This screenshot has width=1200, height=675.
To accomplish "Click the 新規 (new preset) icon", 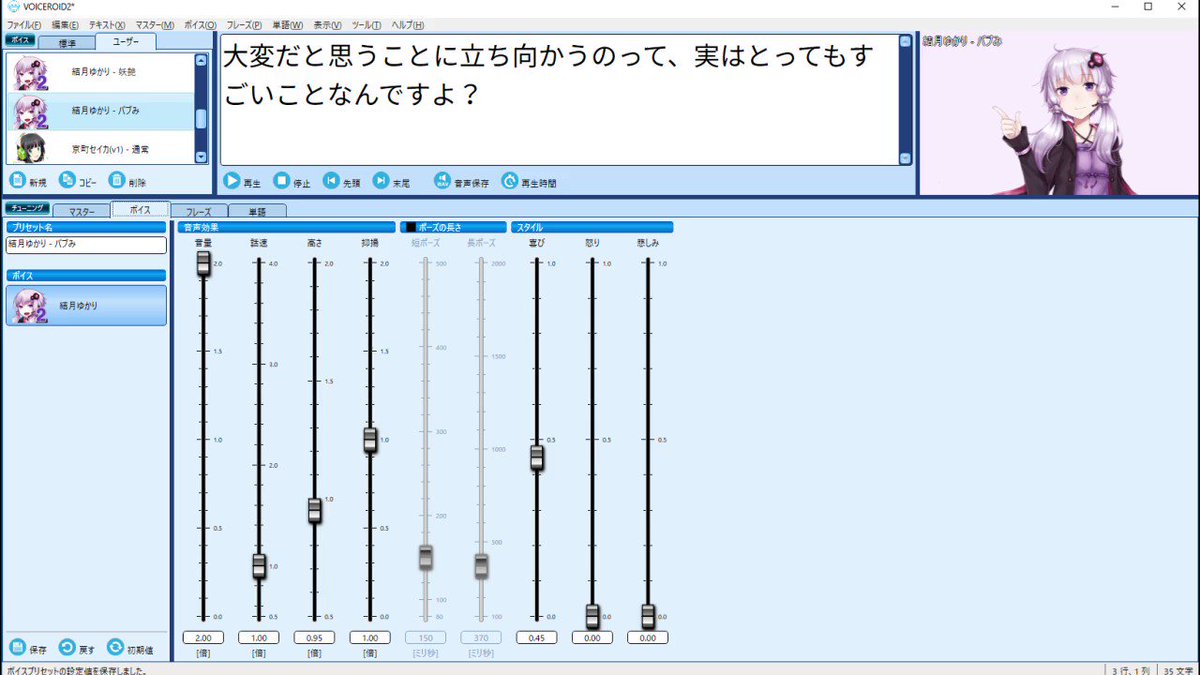I will pos(17,180).
